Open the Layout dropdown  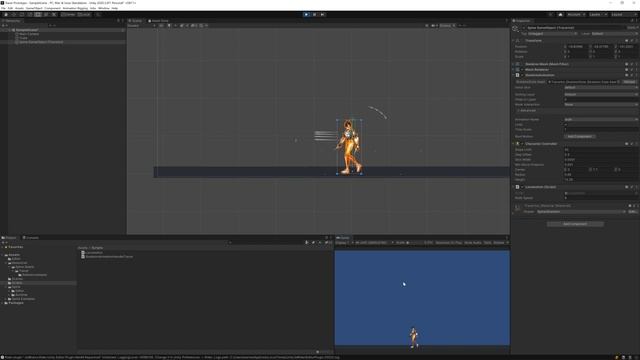[x=623, y=14]
